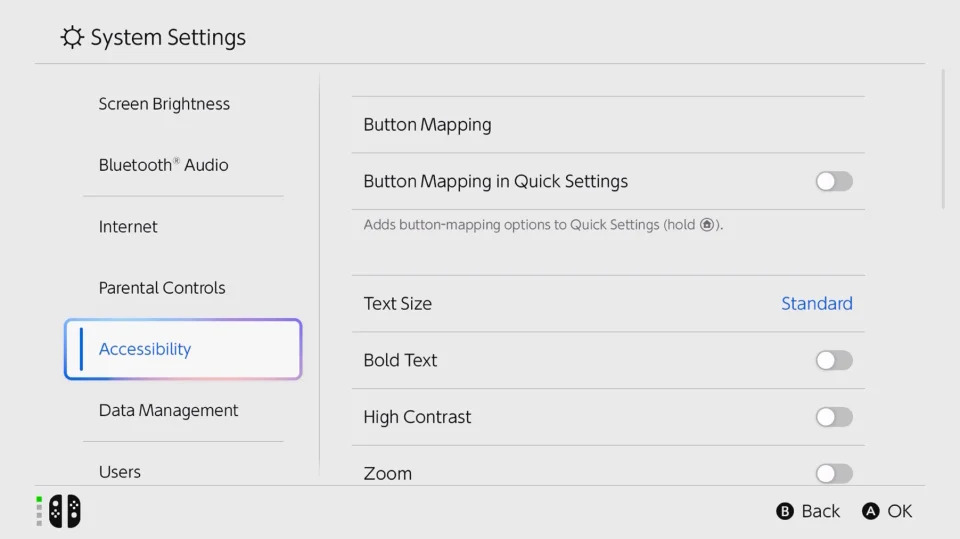Change Text Size from Standard
The height and width of the screenshot is (539, 960).
[x=816, y=304]
